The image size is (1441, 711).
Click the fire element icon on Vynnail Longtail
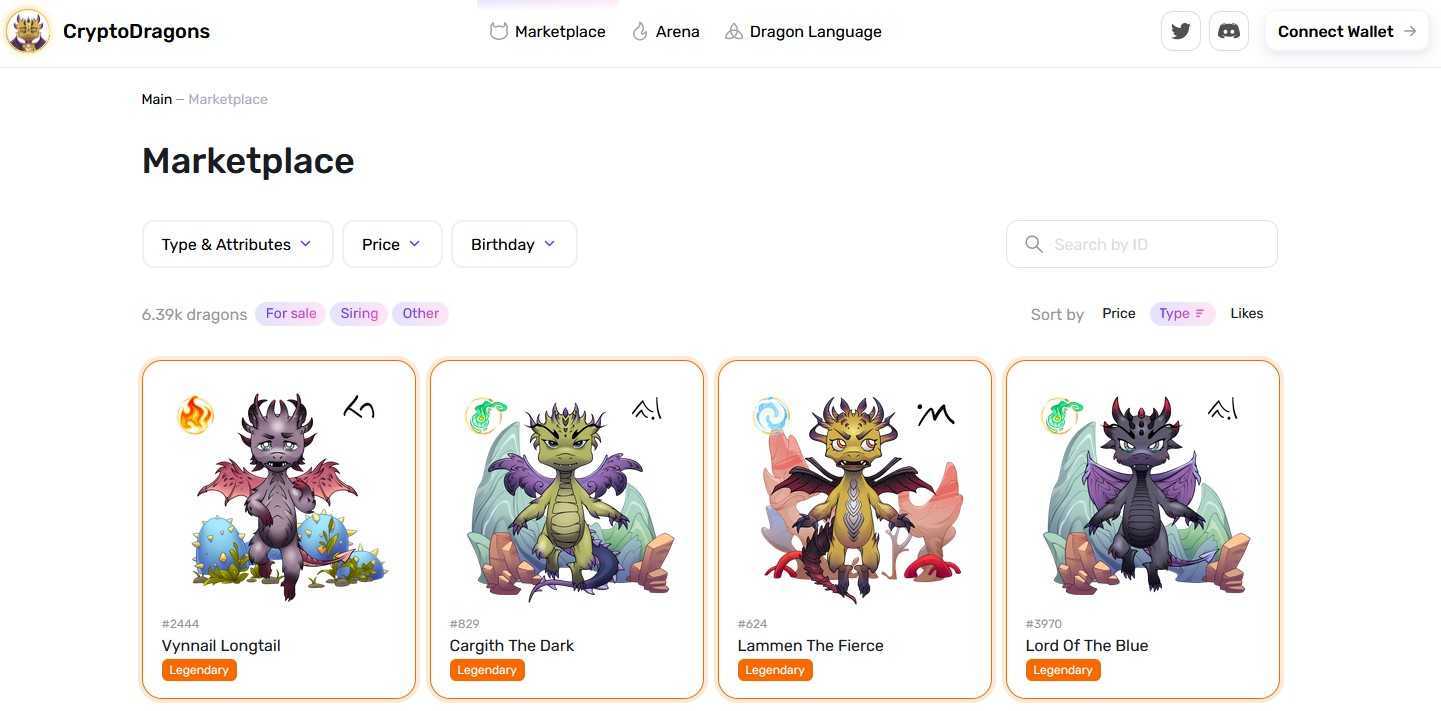[195, 414]
